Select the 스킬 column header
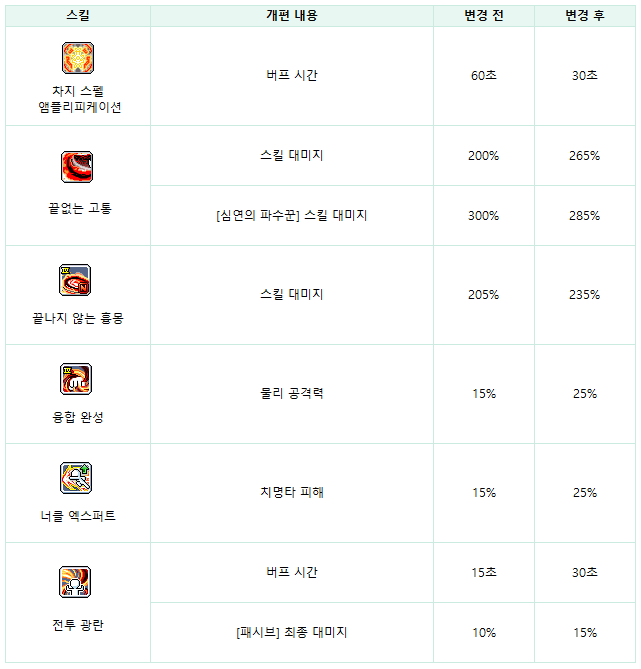This screenshot has width=641, height=669. pyautogui.click(x=78, y=16)
